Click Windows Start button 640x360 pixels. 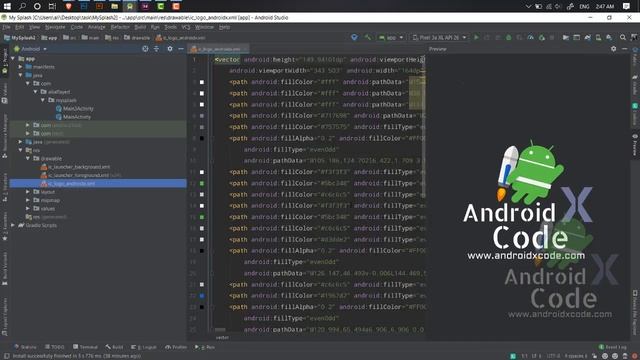[7, 6]
